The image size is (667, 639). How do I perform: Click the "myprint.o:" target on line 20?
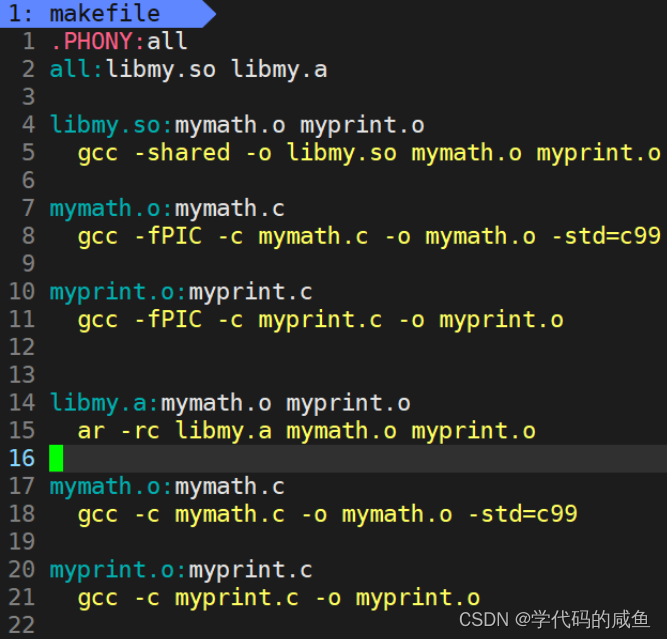[x=118, y=570]
